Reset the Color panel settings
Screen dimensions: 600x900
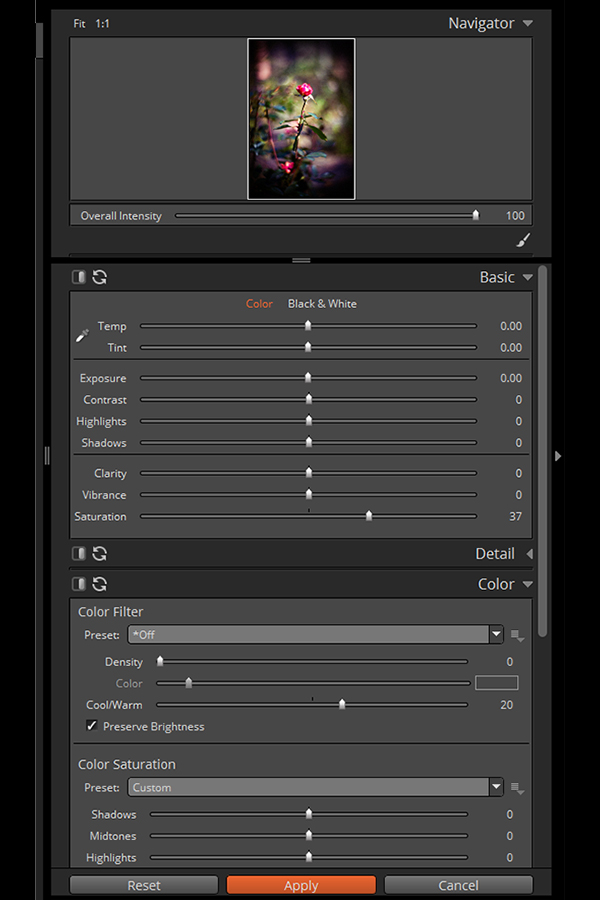(x=99, y=584)
